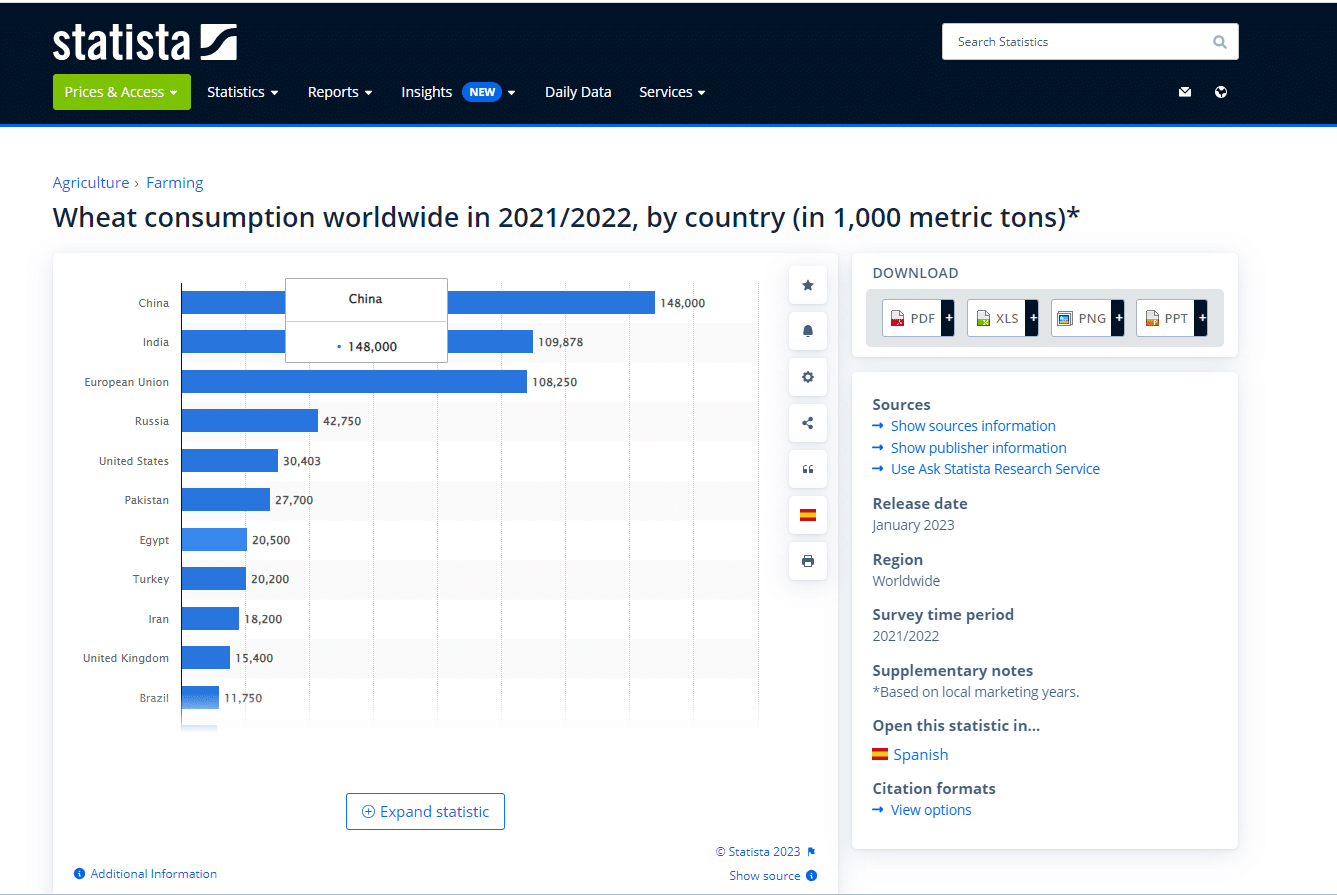Click the bell notification alert icon
Screen dimensions: 1337x895
[x=807, y=331]
